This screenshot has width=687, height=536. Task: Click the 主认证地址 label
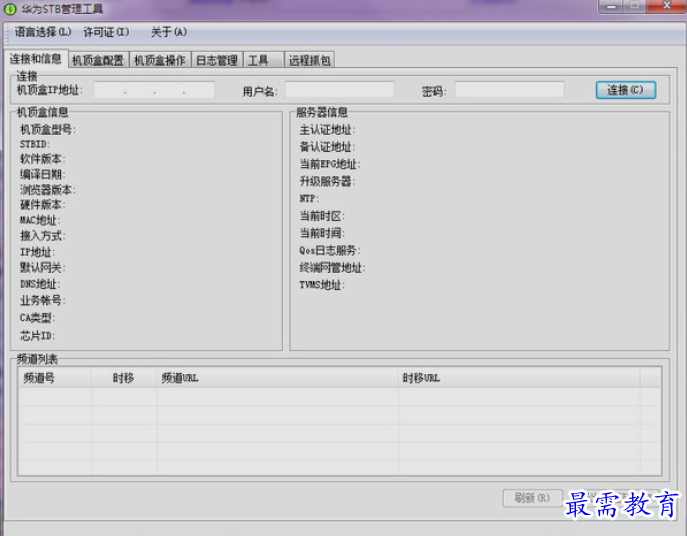327,130
